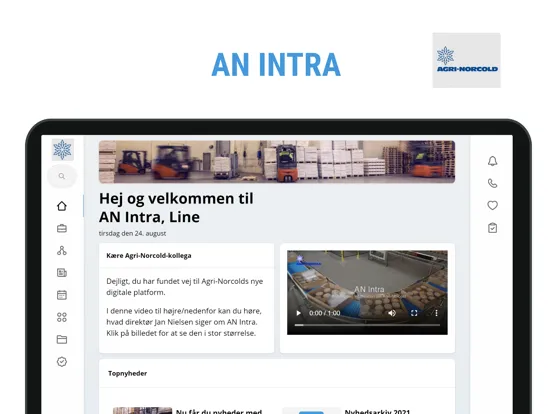
Task: Open the checkmark badge icon in sidebar
Action: click(x=62, y=362)
